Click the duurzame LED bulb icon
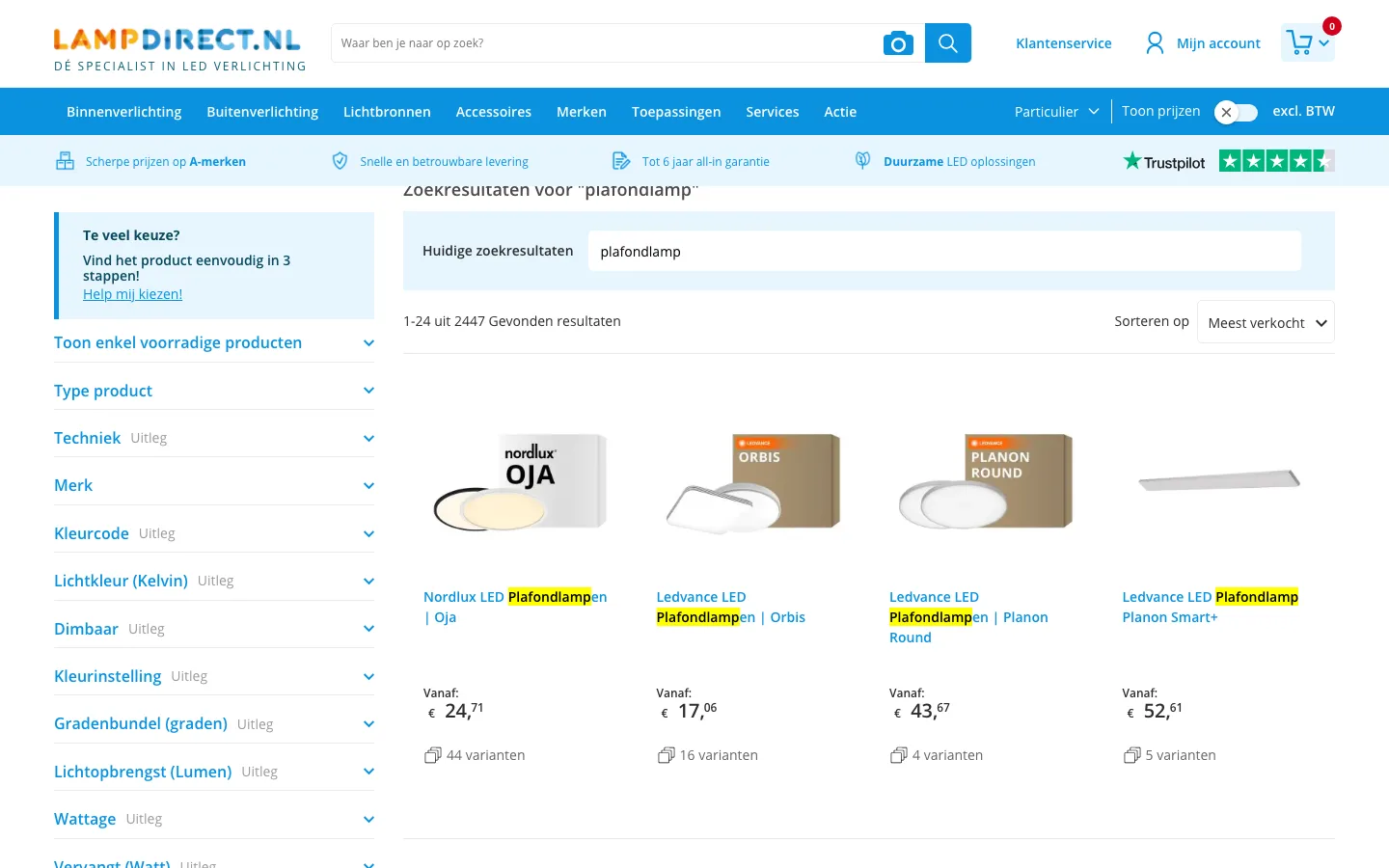The height and width of the screenshot is (868, 1389). pyautogui.click(x=863, y=161)
